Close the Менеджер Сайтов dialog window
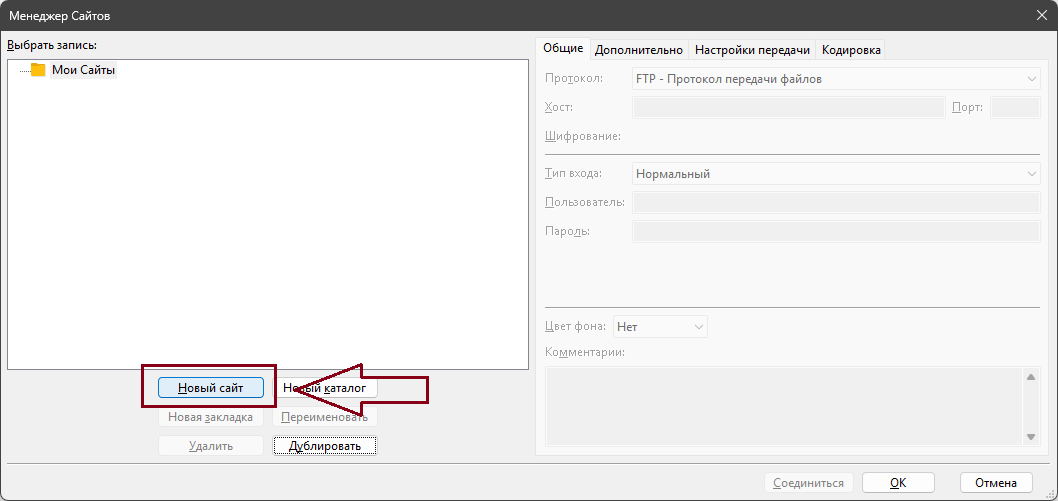The height and width of the screenshot is (501, 1058). pyautogui.click(x=1042, y=14)
